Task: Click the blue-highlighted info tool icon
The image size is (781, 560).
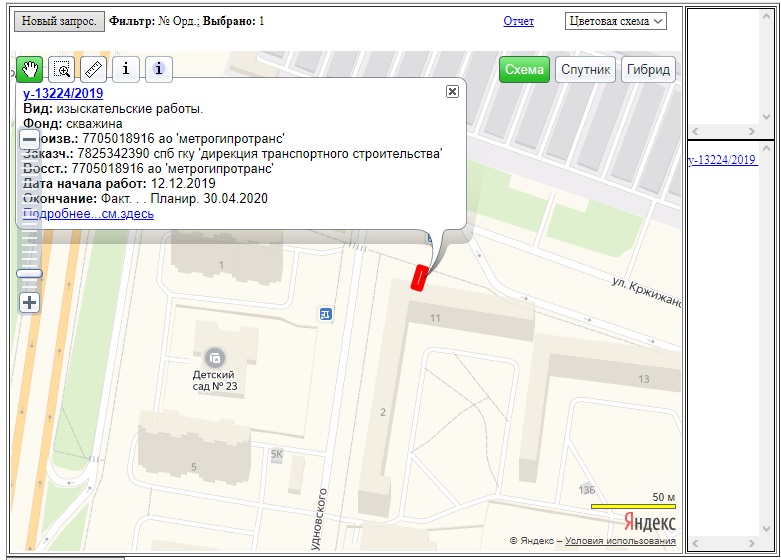Action: click(x=159, y=69)
